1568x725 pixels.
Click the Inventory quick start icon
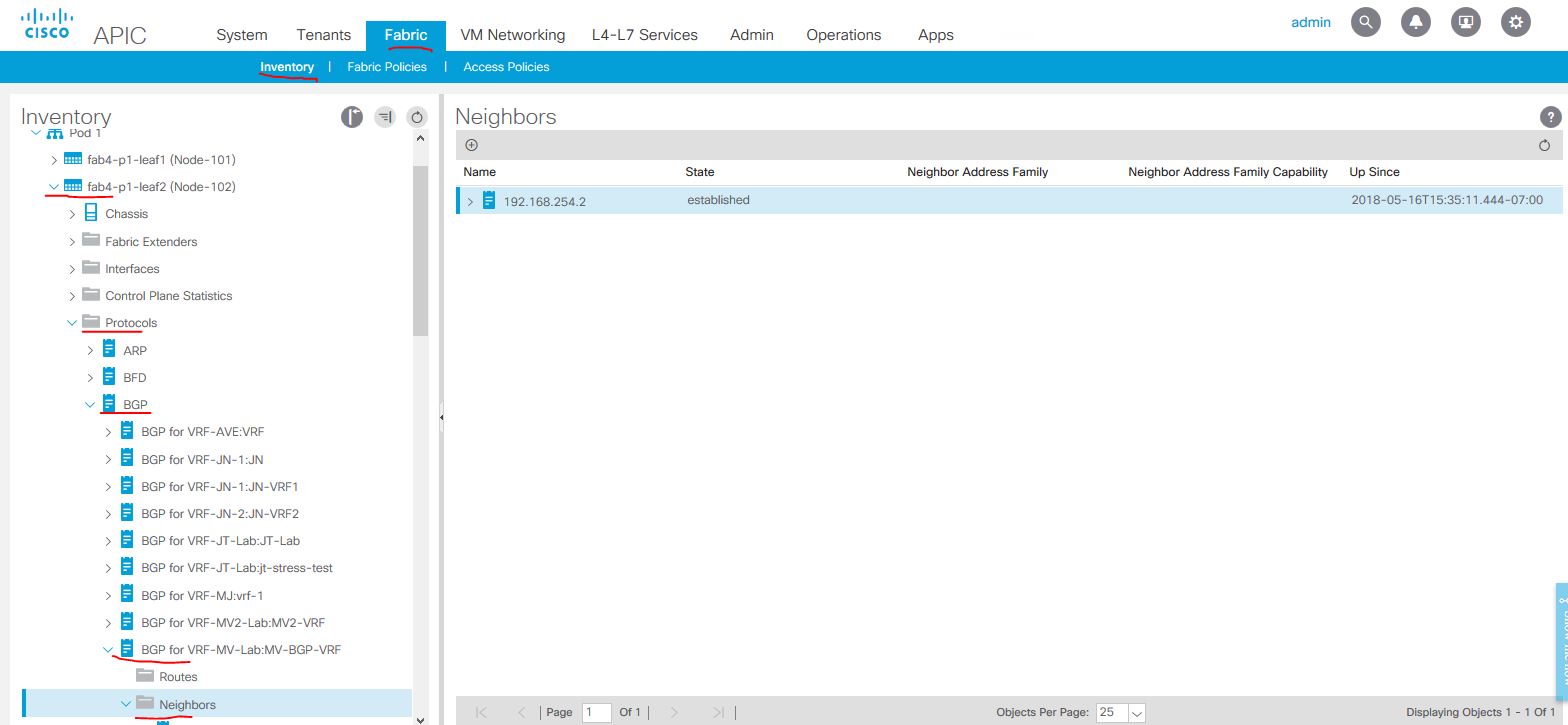point(351,117)
